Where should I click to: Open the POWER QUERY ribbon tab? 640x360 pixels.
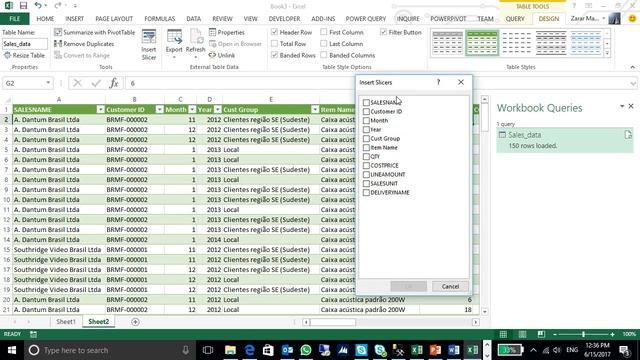366,19
